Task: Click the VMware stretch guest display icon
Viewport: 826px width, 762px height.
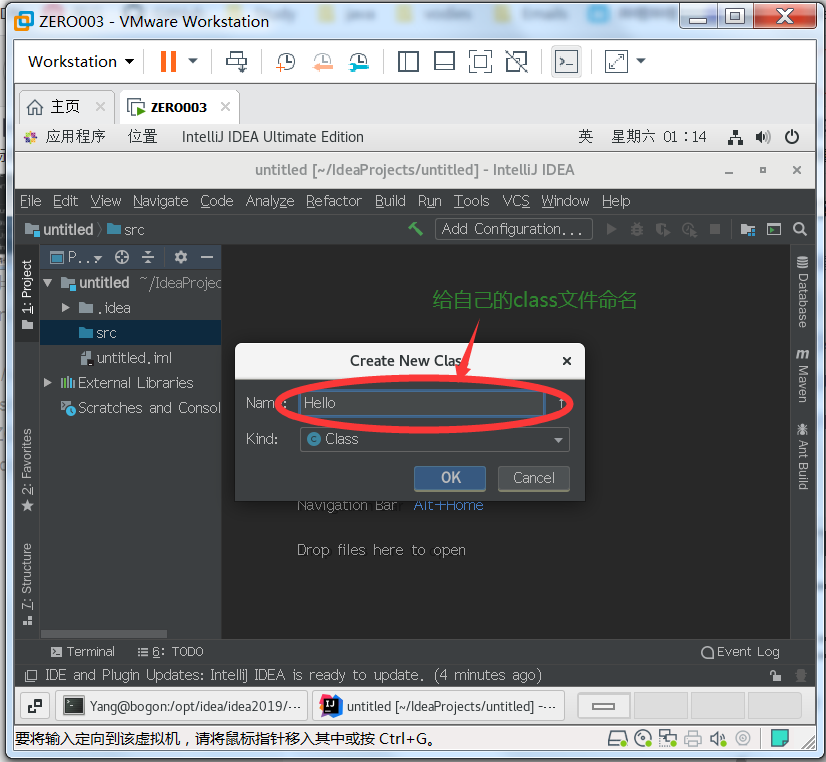Action: 616,61
